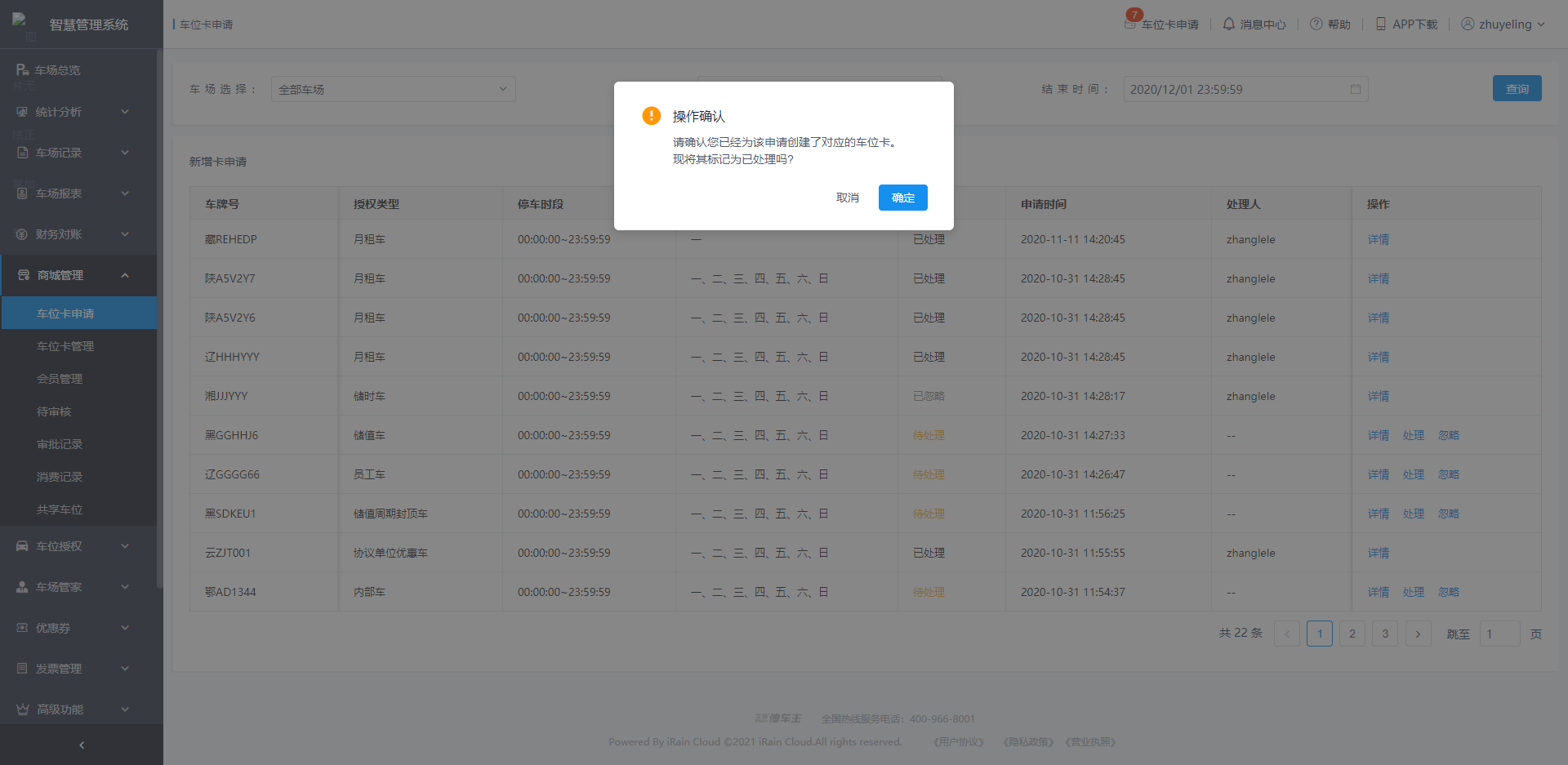Open the 全部车场 parking lot dropdown
1568x765 pixels.
coord(394,89)
